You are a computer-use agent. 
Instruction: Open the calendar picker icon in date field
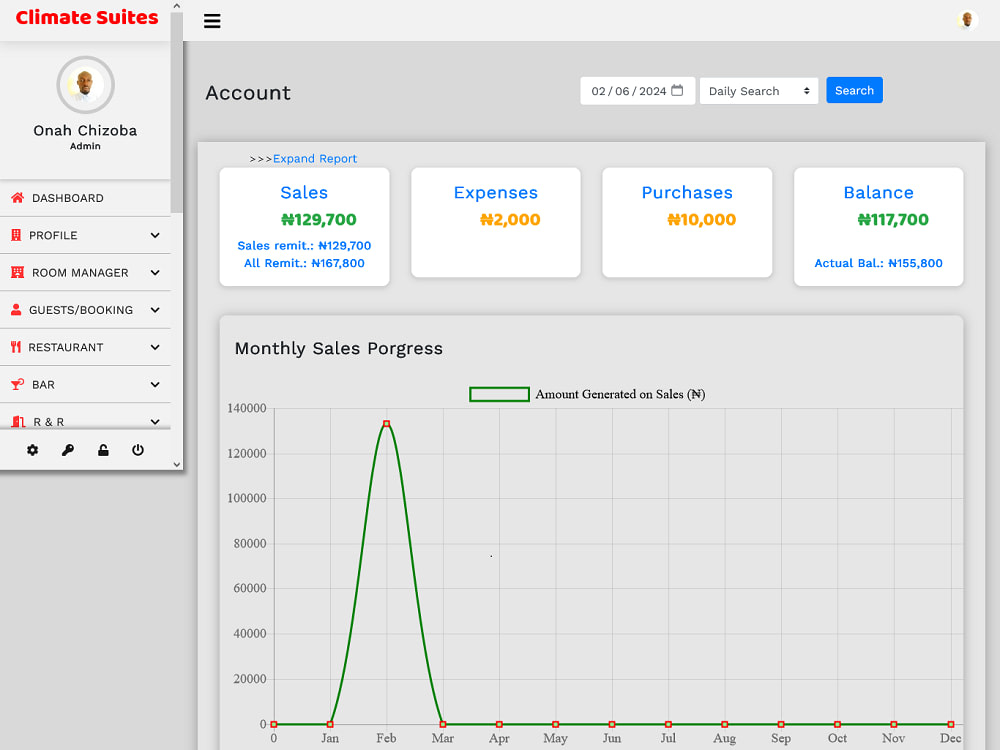(677, 91)
